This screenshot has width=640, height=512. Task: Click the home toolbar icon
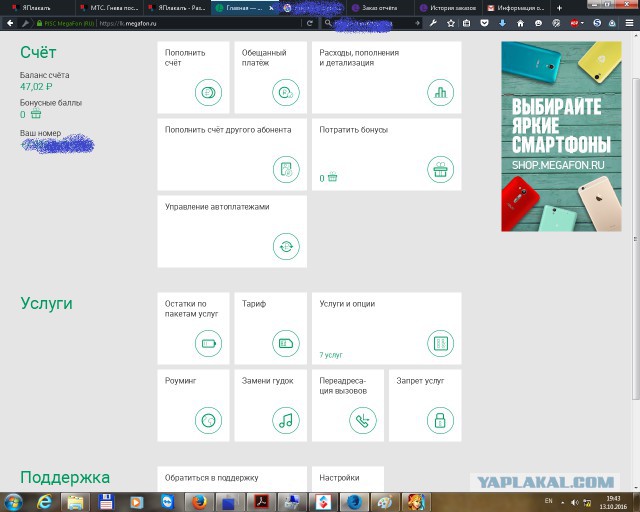[520, 23]
